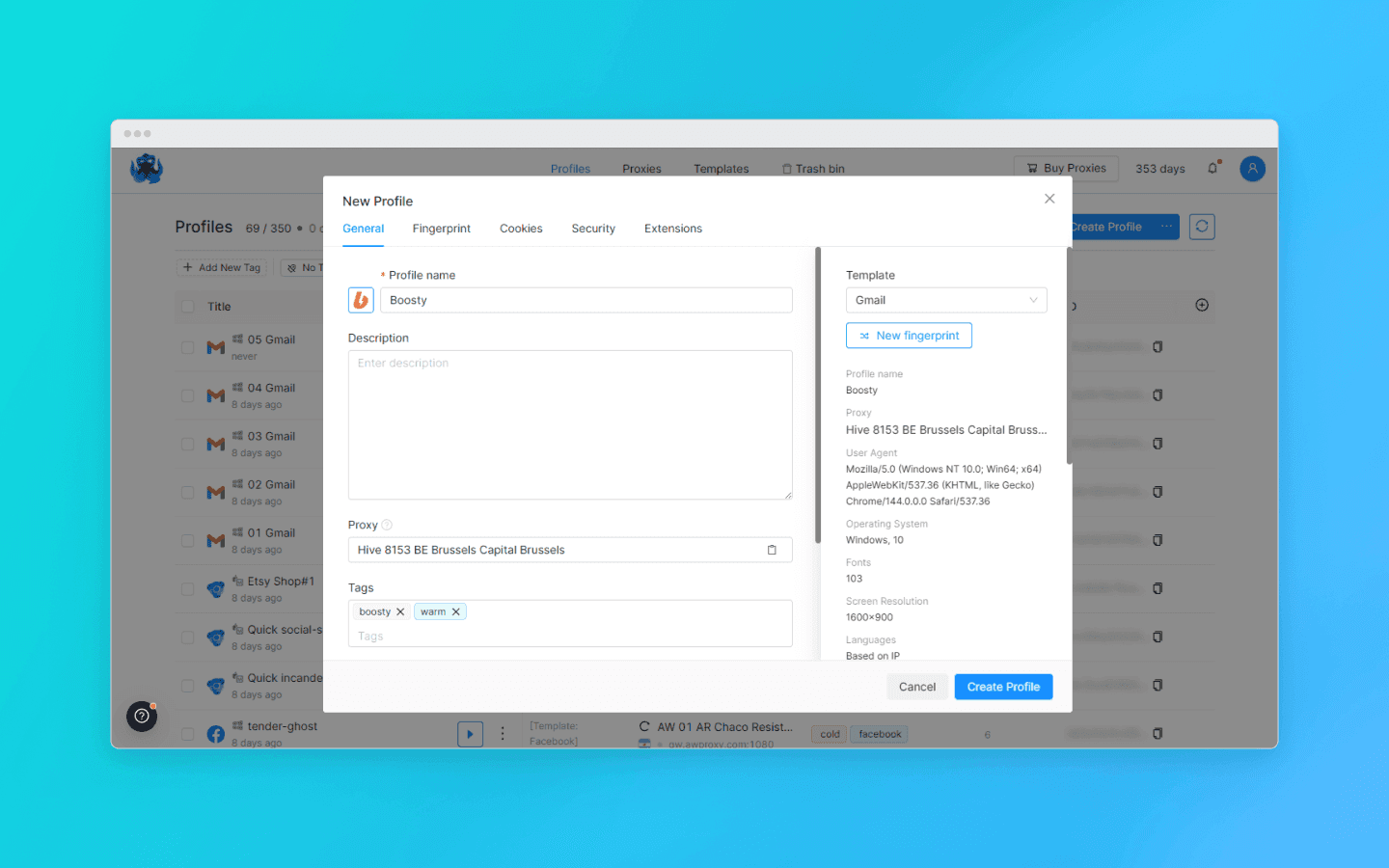The width and height of the screenshot is (1389, 868).
Task: Click the Create Profile more options dots
Action: 1166,227
